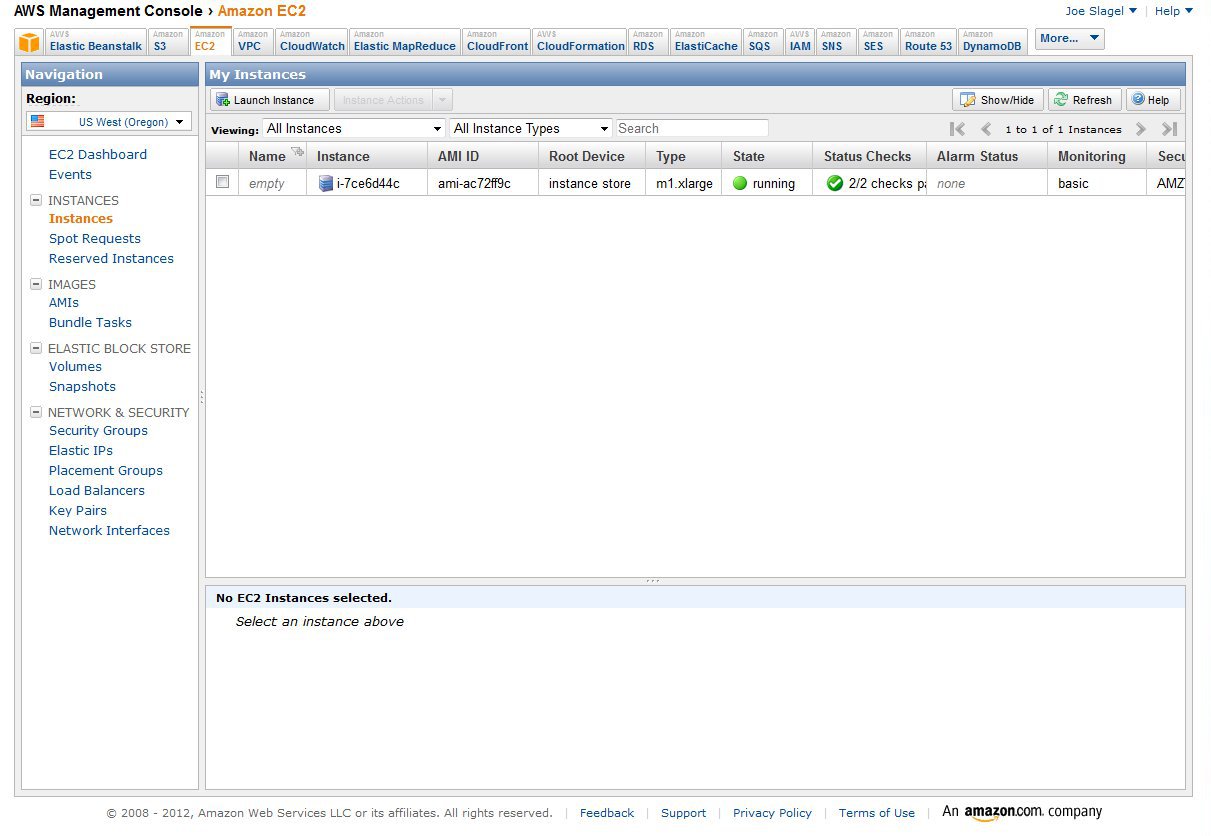Switch to the DynamoDB tab

coord(992,42)
